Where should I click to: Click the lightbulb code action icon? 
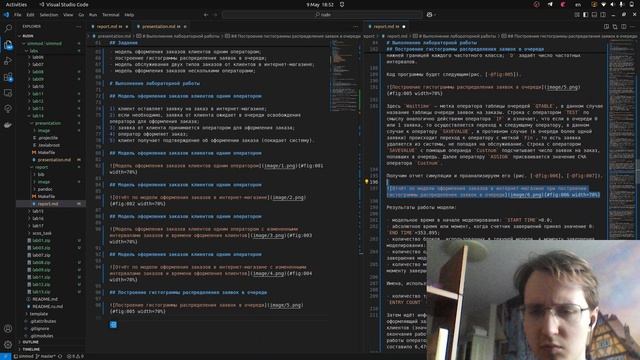tap(367, 182)
